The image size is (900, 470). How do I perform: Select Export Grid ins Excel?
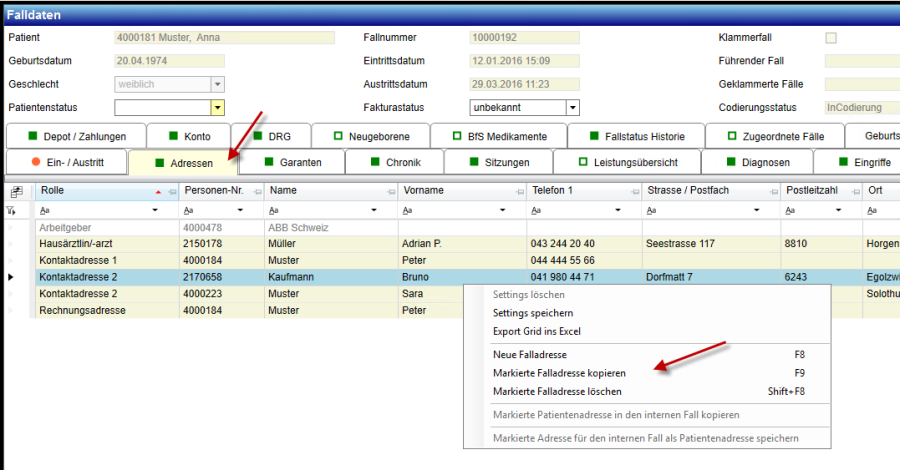[537, 331]
